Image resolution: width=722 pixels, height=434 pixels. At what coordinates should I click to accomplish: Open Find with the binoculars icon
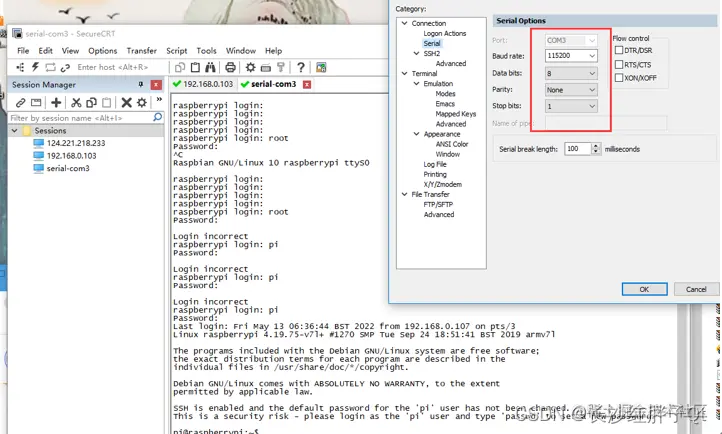(x=210, y=67)
